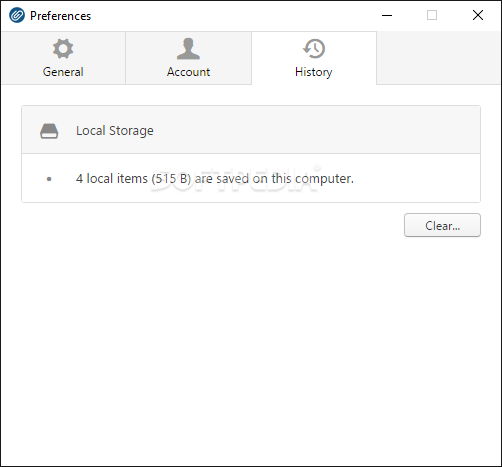The height and width of the screenshot is (467, 502).
Task: Open the Account tab label
Action: pos(188,72)
